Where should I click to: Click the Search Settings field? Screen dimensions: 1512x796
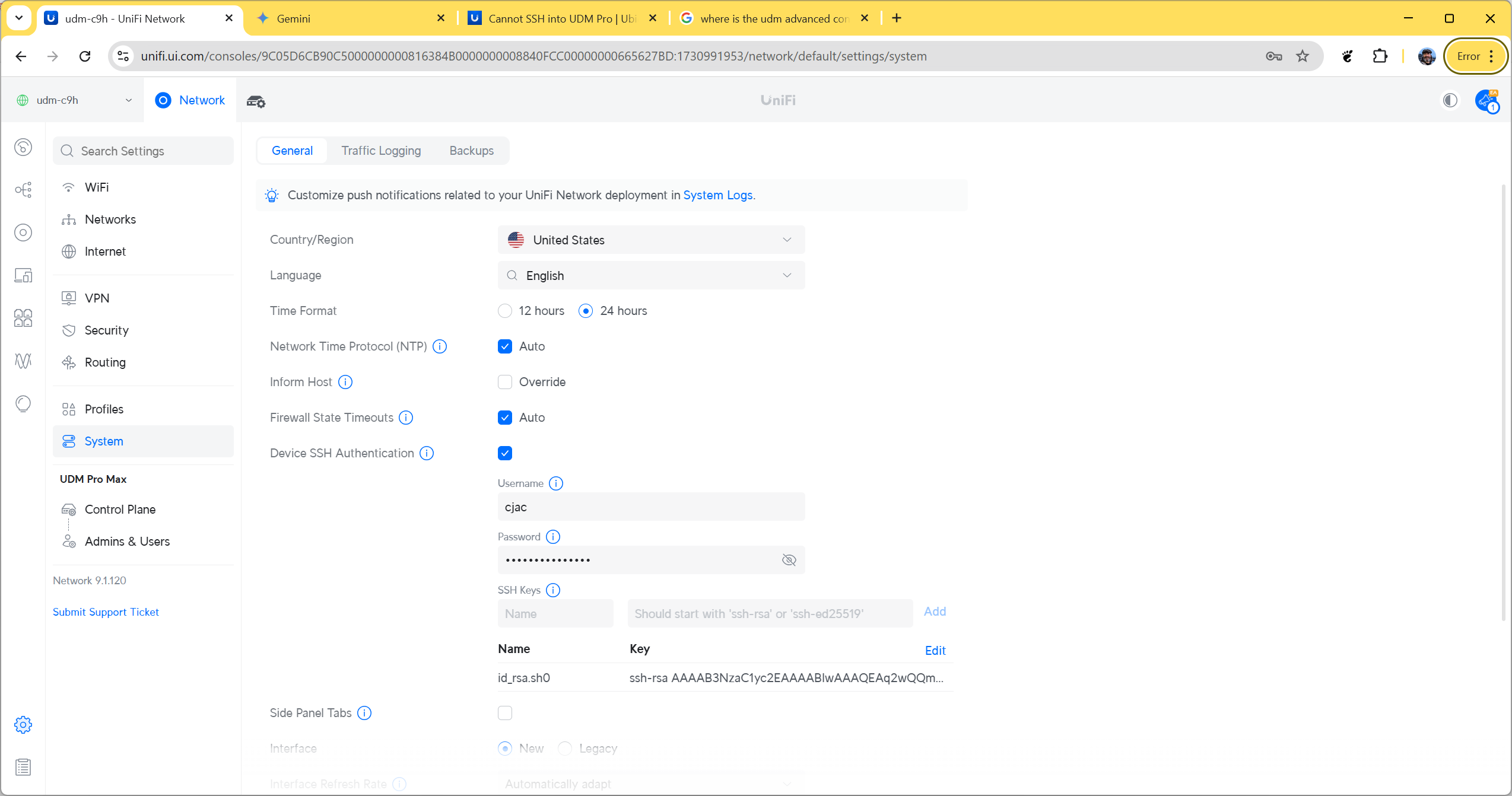click(144, 151)
